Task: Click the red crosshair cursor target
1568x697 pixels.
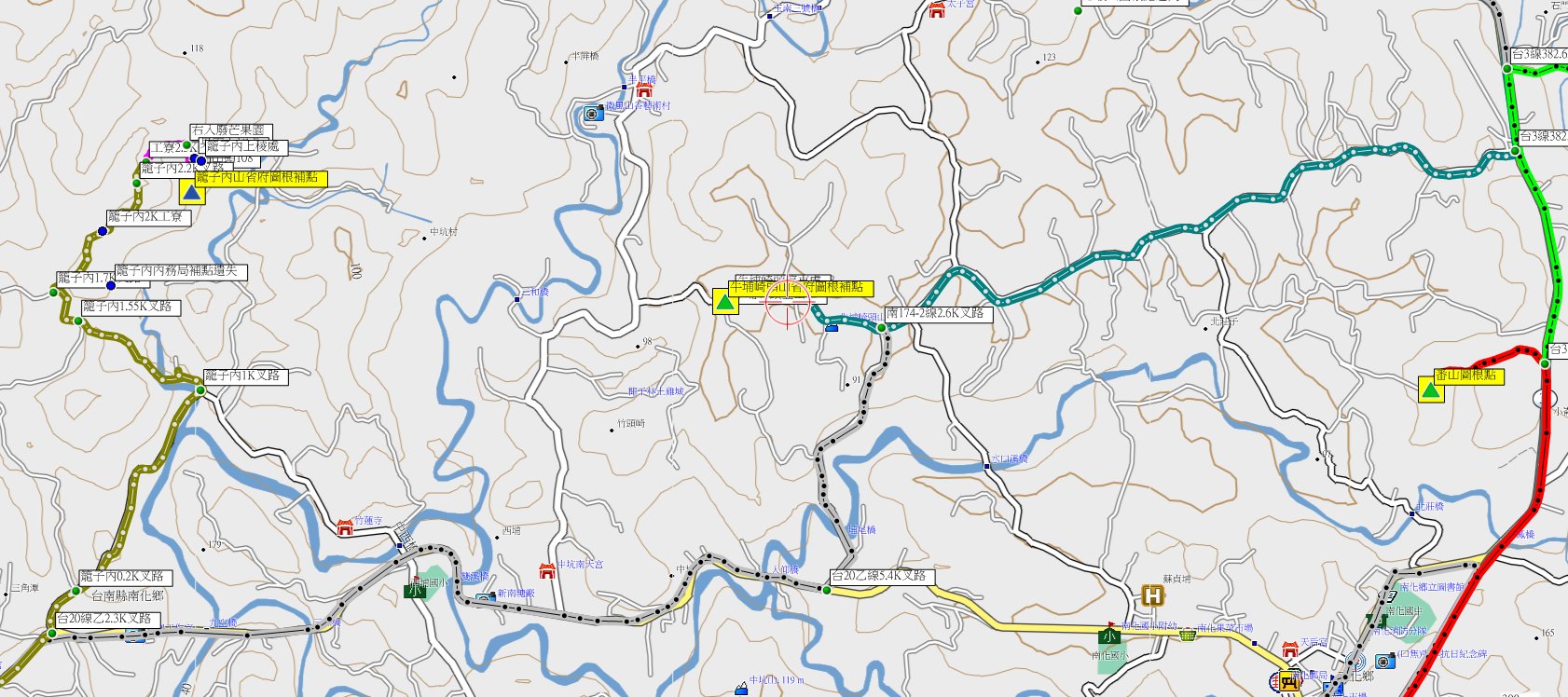Action: pyautogui.click(x=789, y=302)
